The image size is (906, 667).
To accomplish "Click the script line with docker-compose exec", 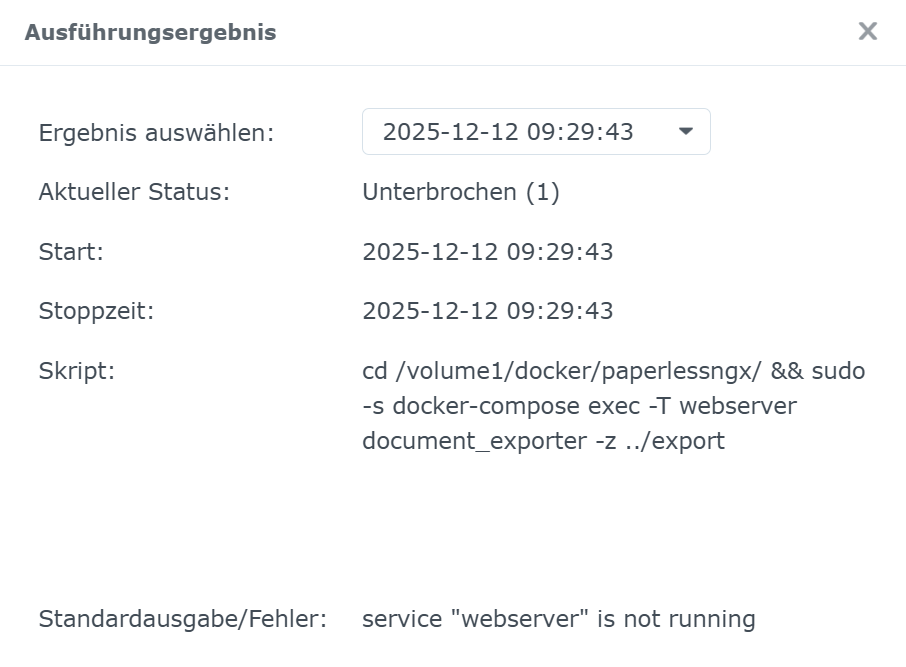I will (x=579, y=406).
